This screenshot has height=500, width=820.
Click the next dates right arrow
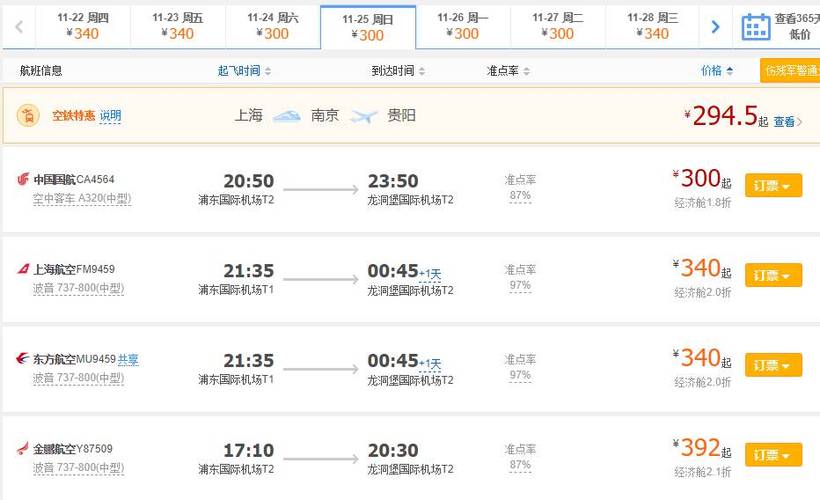point(715,27)
